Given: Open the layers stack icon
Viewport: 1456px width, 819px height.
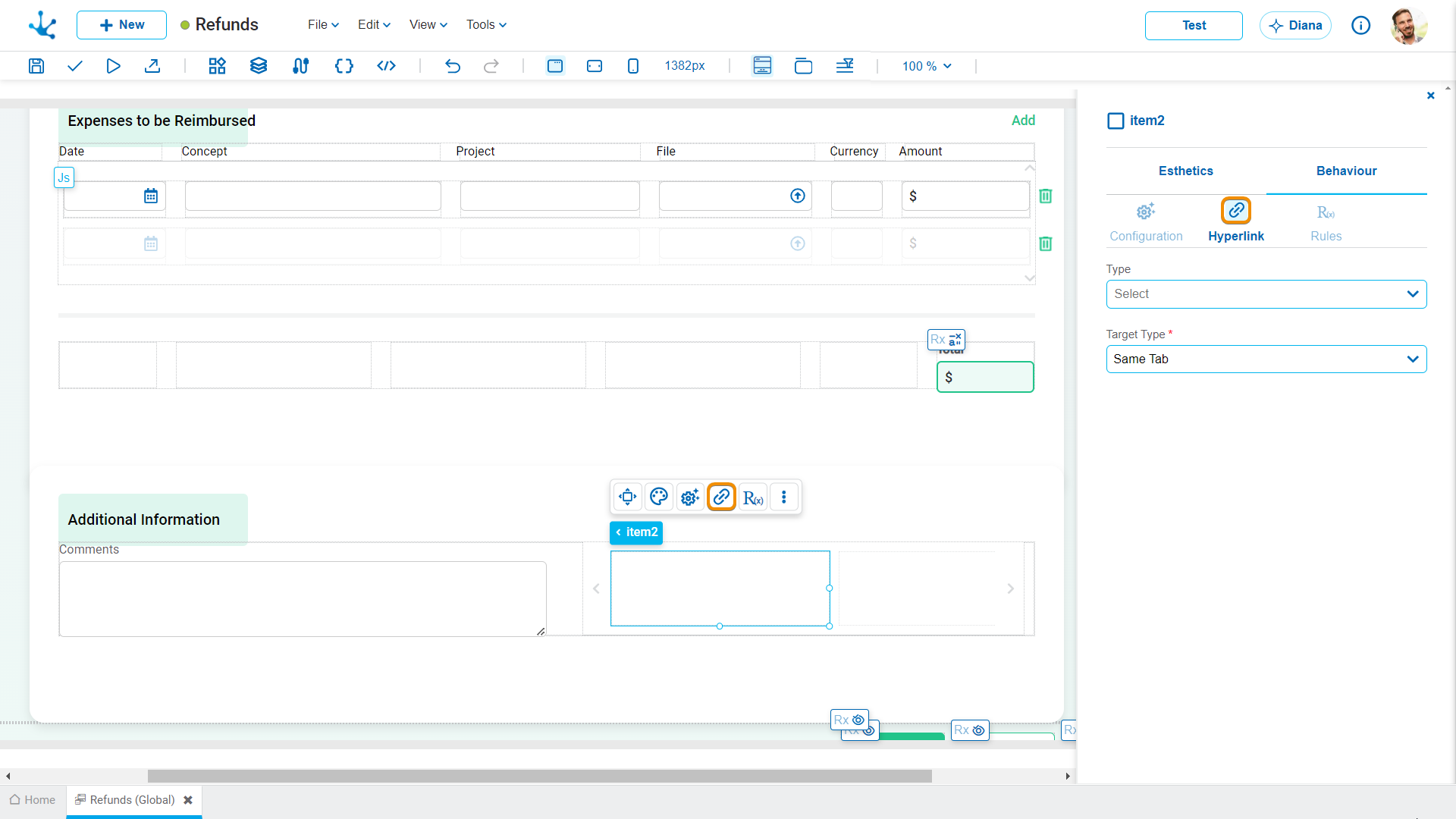Looking at the screenshot, I should 259,66.
